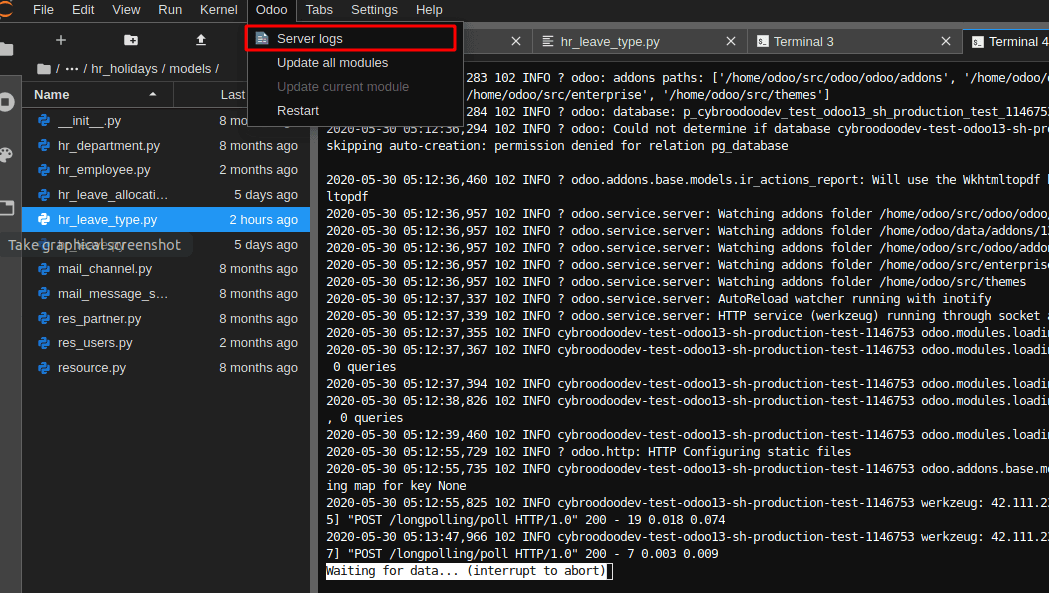
Task: Click the Python icon beside mail_channel.py
Action: pyautogui.click(x=43, y=269)
